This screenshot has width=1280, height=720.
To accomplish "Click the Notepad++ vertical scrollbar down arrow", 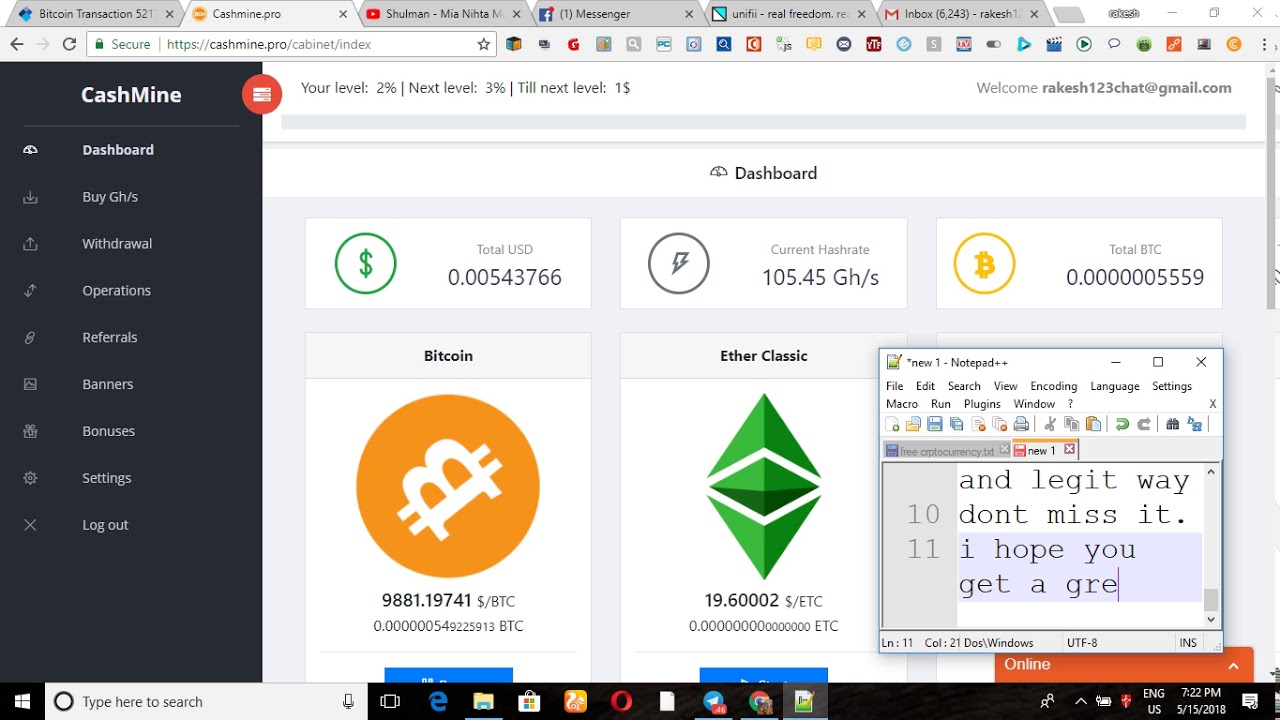I will pyautogui.click(x=1211, y=620).
